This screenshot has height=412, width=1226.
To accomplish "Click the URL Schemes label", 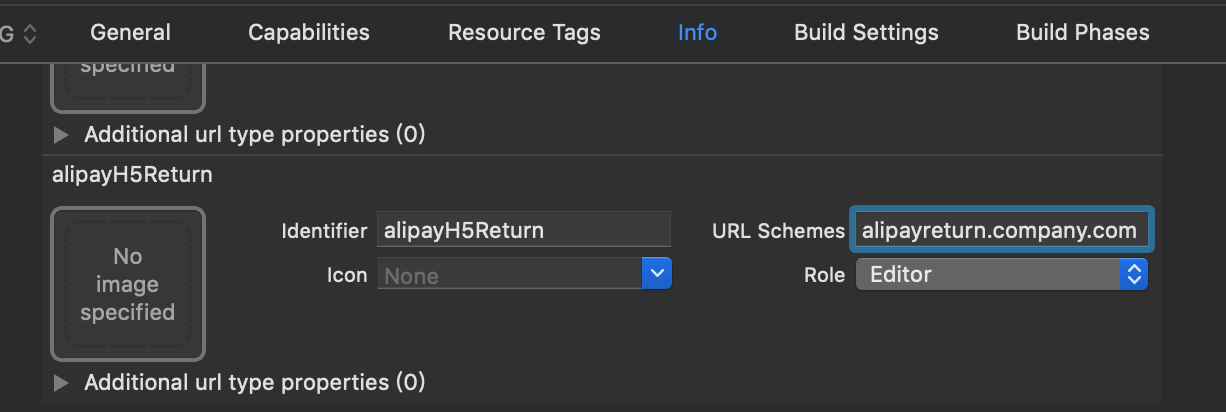I will coord(778,231).
